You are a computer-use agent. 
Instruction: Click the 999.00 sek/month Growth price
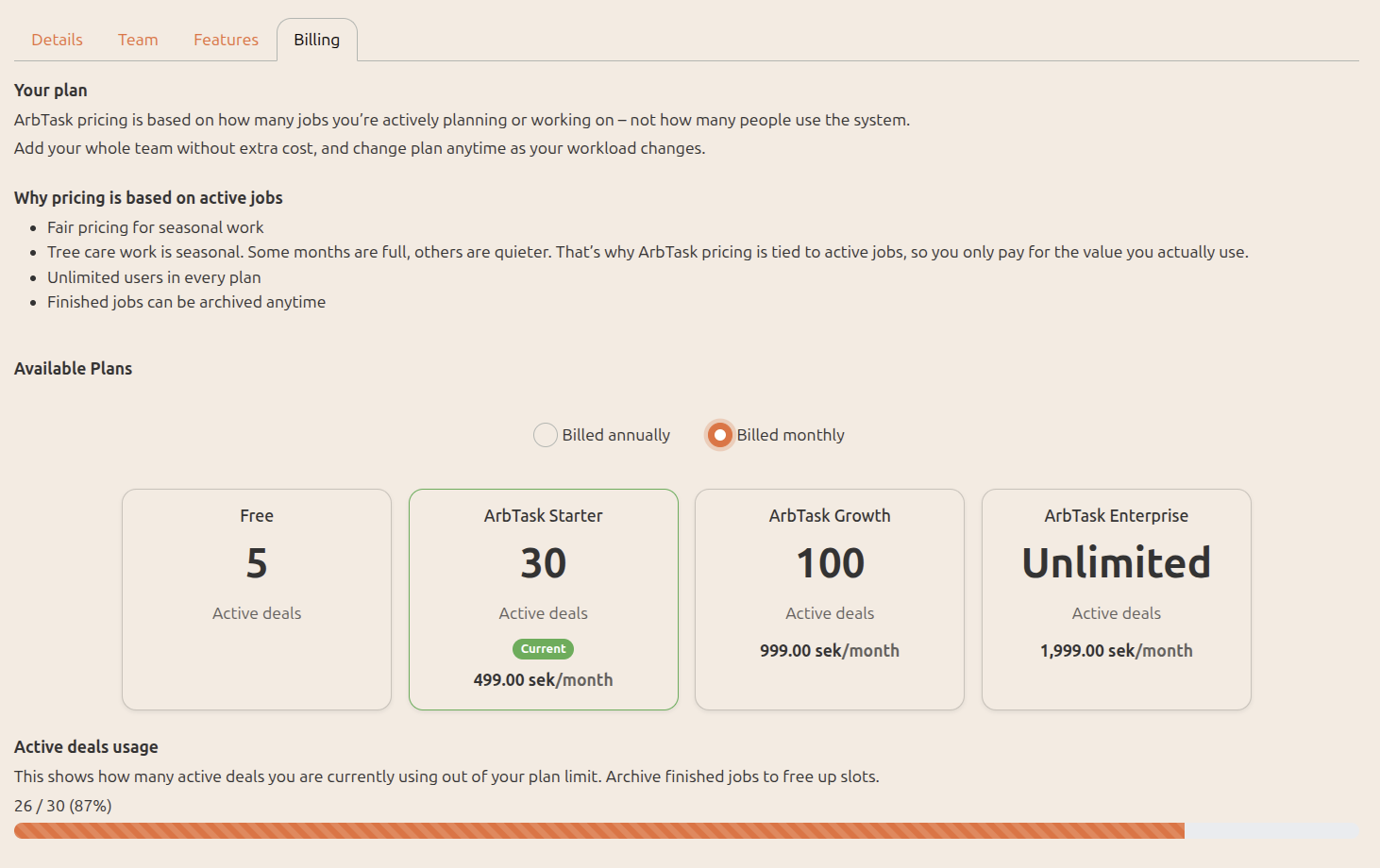coord(830,651)
